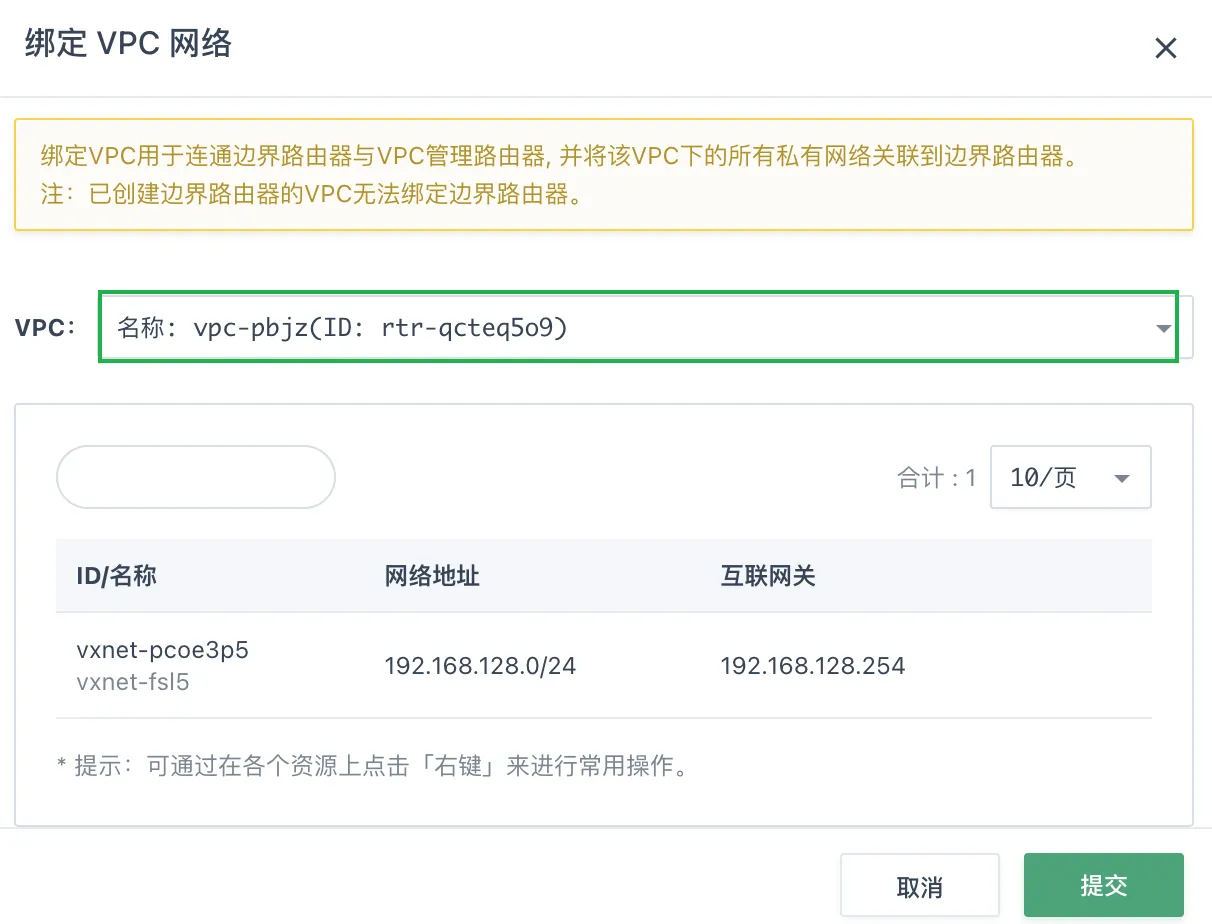The image size is (1212, 924).
Task: Click the 合计: 1 total count label
Action: coord(936,478)
